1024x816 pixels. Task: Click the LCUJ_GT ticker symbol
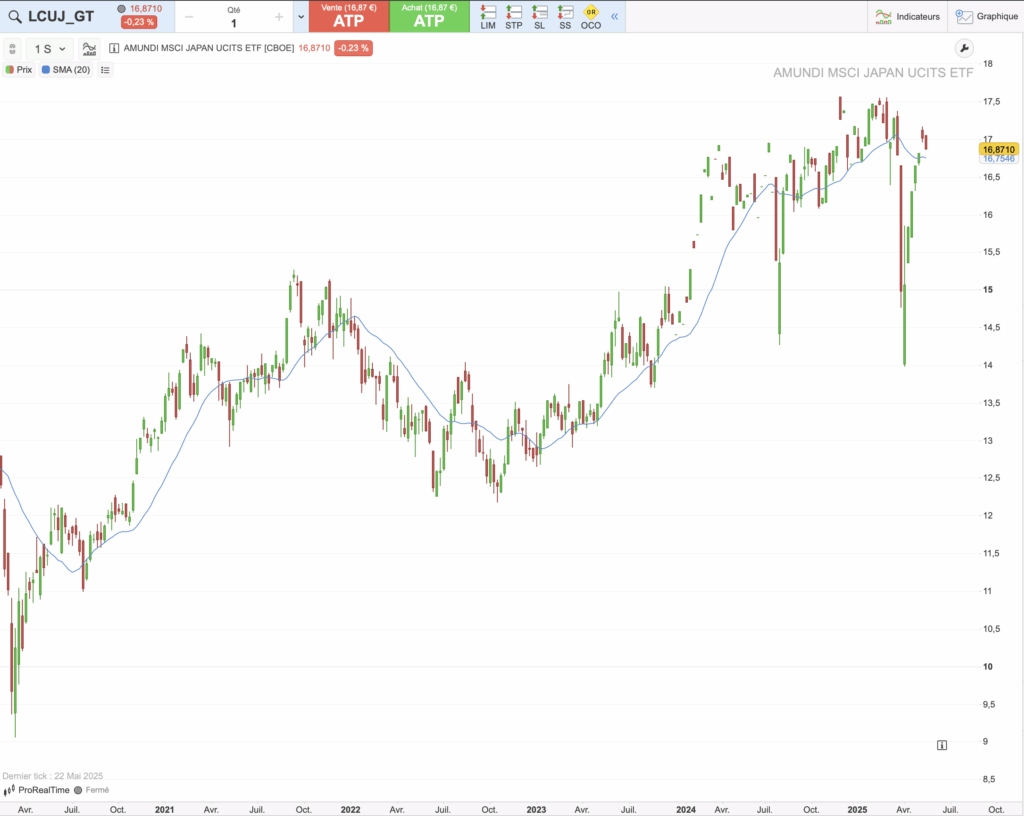click(x=61, y=17)
